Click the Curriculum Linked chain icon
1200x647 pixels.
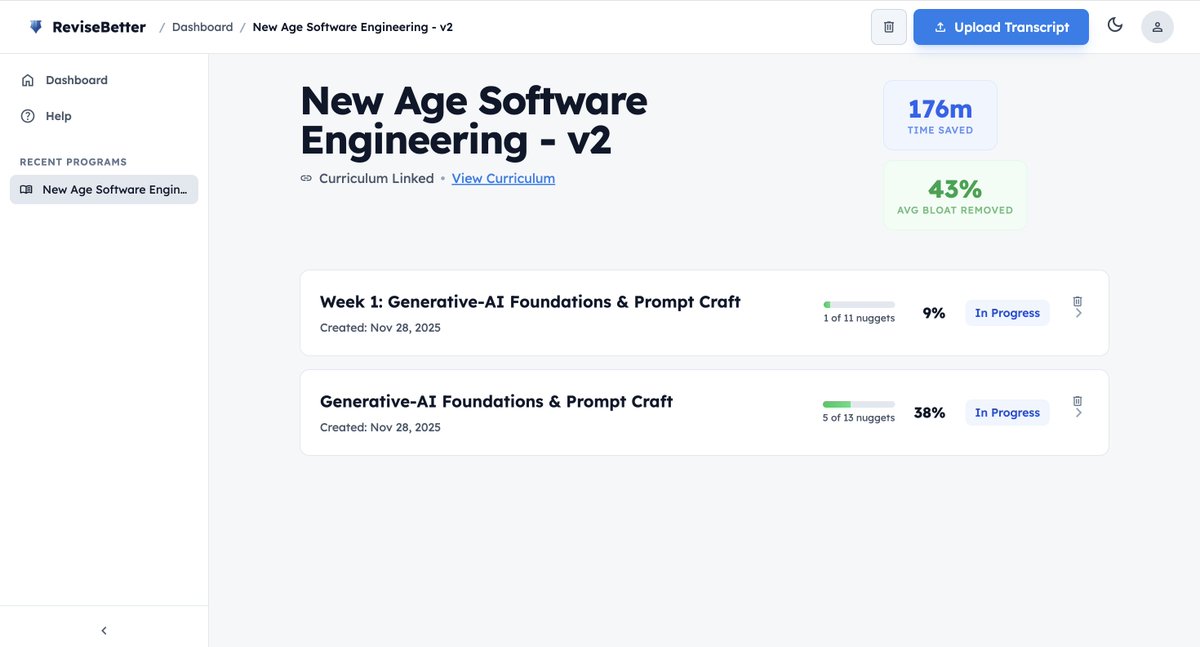pos(306,178)
